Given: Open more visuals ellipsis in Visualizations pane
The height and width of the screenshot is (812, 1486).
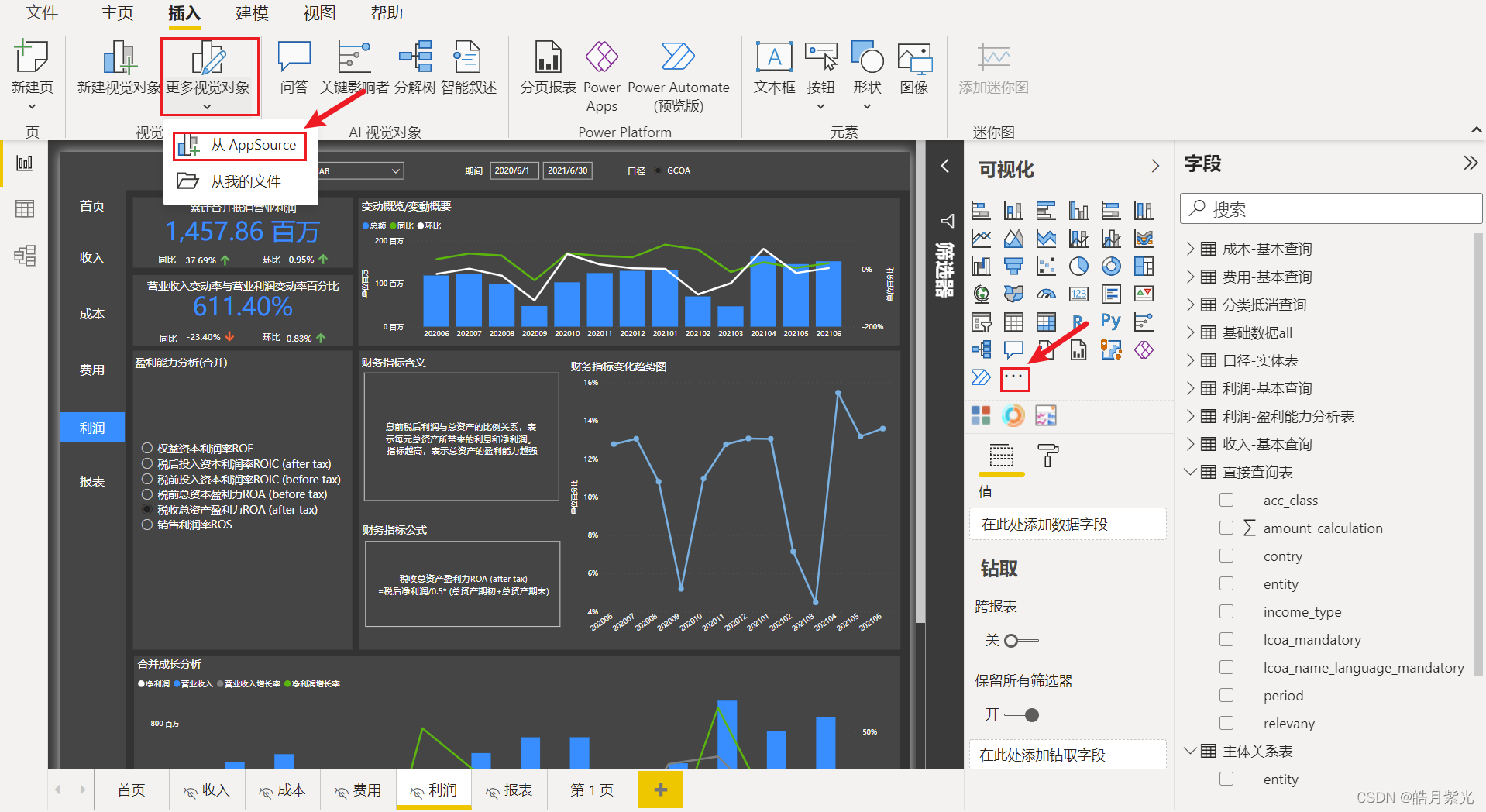Looking at the screenshot, I should point(1015,379).
